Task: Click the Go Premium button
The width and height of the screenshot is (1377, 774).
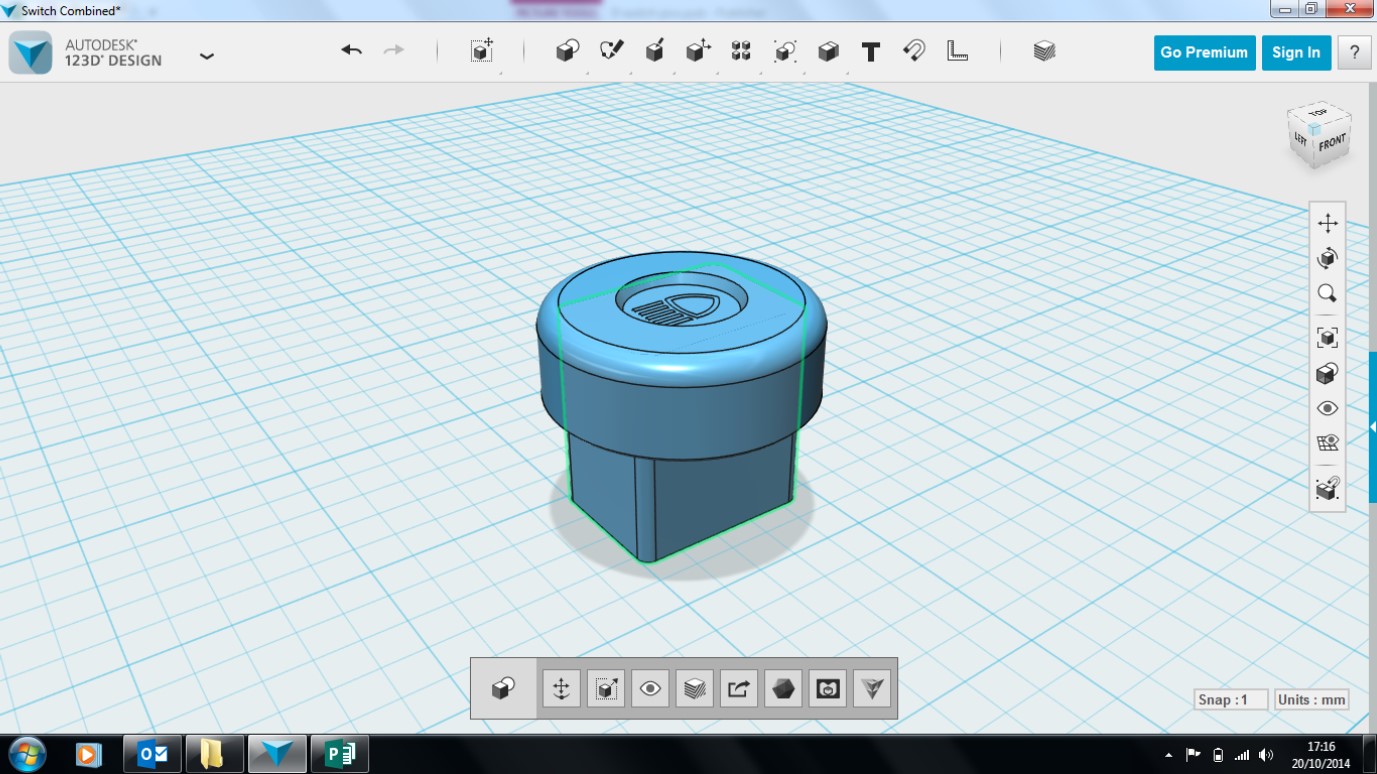Action: click(x=1204, y=53)
